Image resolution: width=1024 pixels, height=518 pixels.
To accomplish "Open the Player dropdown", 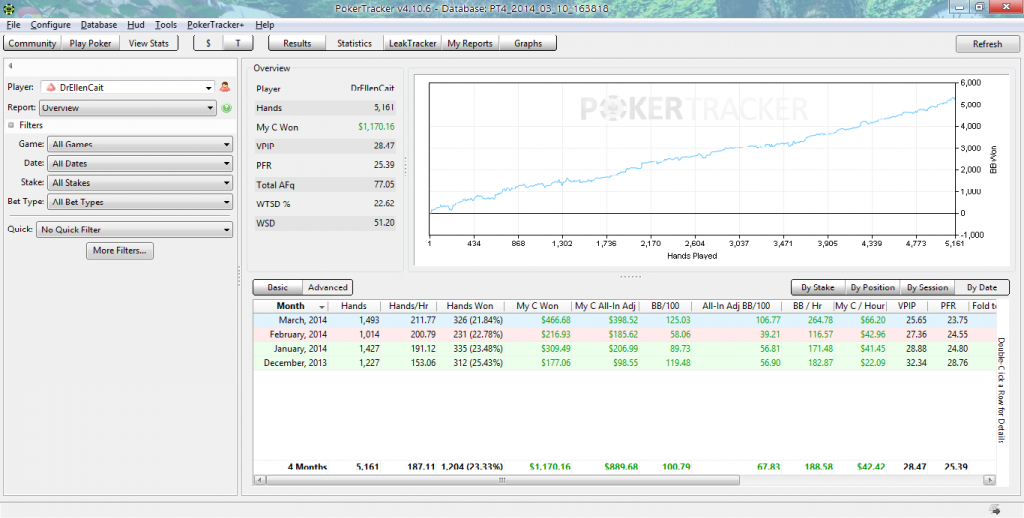I will point(127,88).
